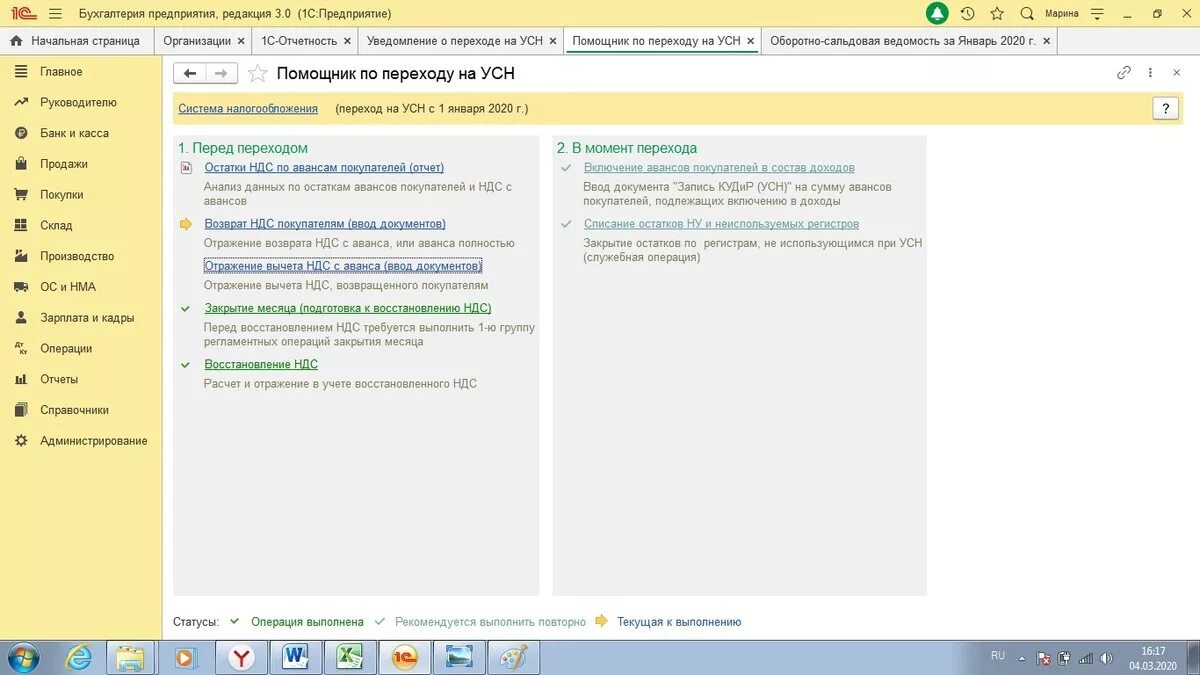Screen dimensions: 1200x675
Task: Open Включение авансов покупателей в состав доходов
Action: (x=719, y=168)
